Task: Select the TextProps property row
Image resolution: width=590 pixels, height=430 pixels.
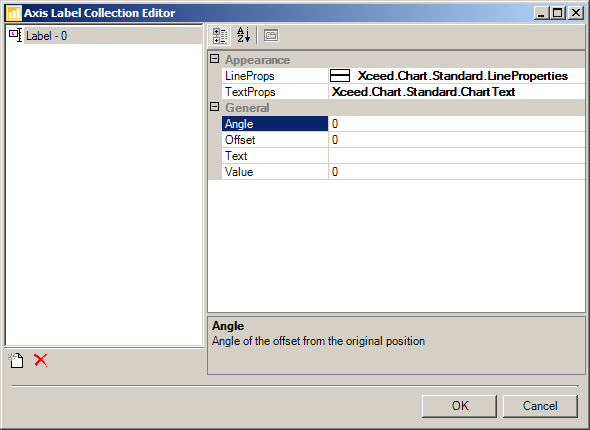Action: (x=403, y=92)
